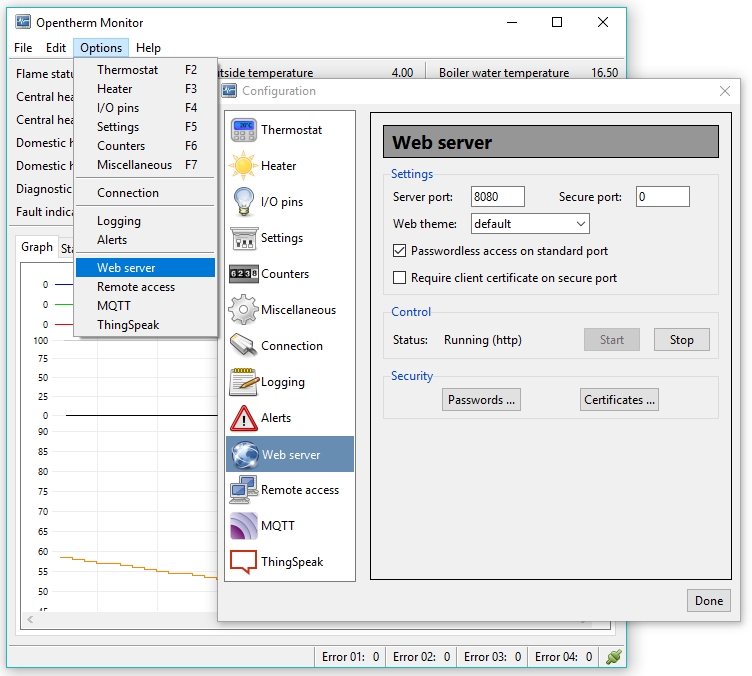Image resolution: width=752 pixels, height=676 pixels.
Task: Choose Thermostat F2 in Options menu
Action: click(145, 70)
